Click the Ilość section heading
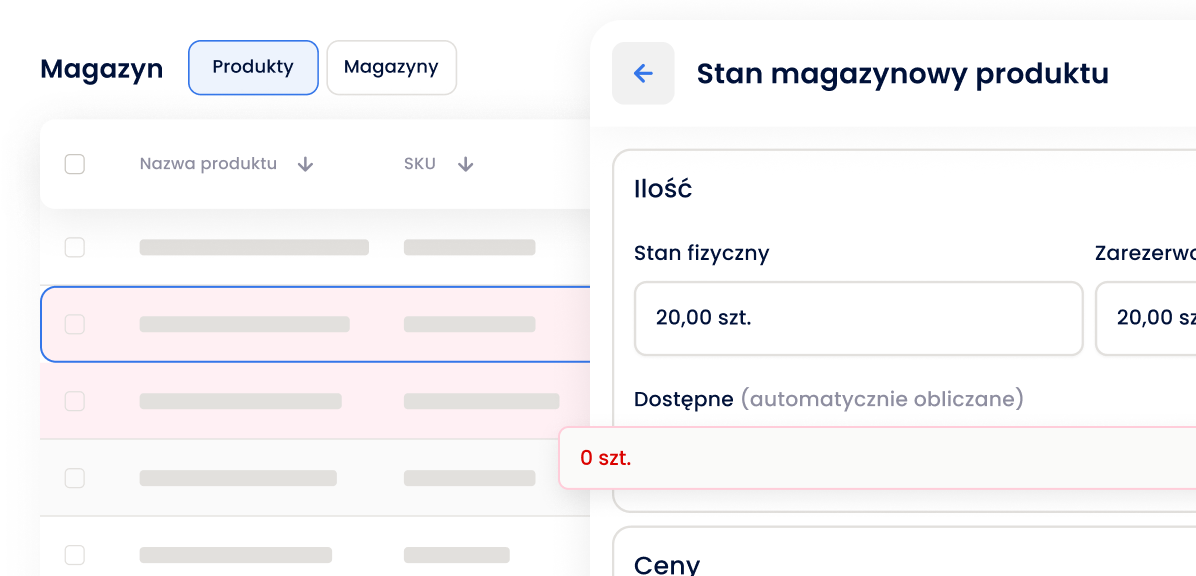 [663, 189]
